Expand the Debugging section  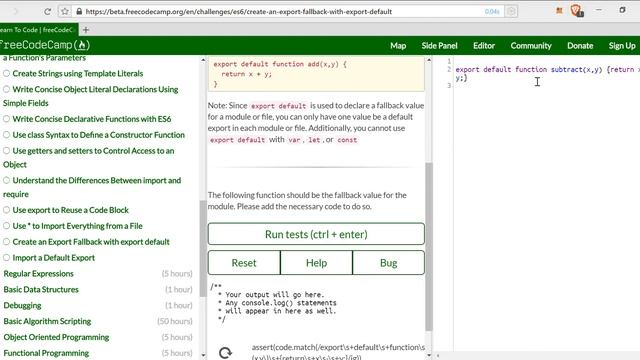coord(22,305)
